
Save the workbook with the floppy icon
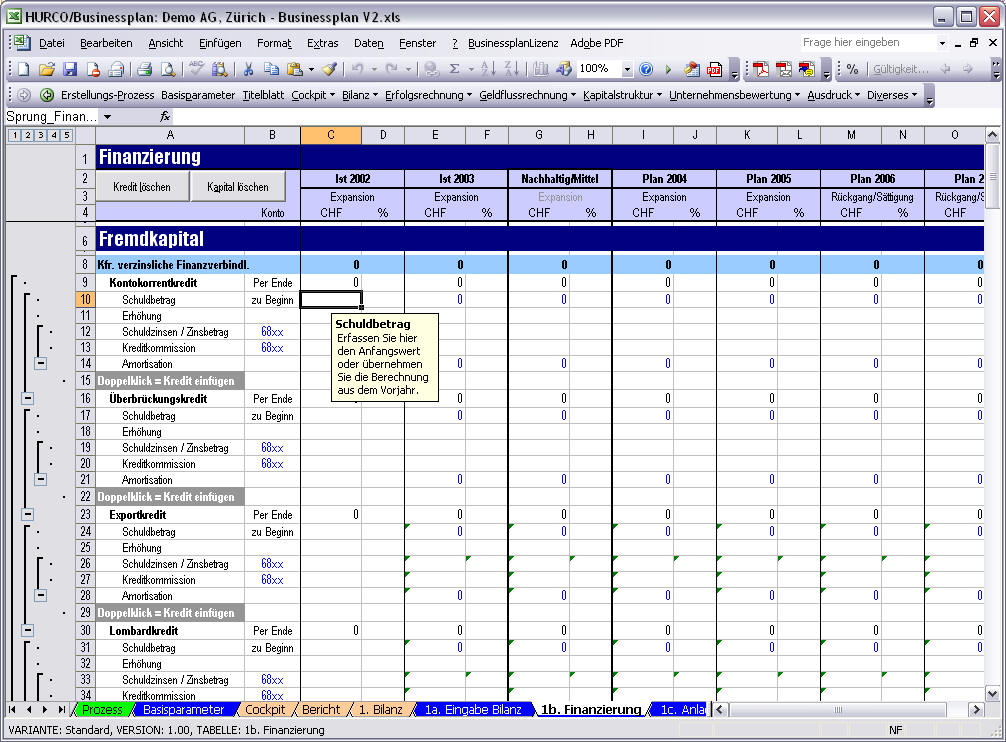click(70, 69)
